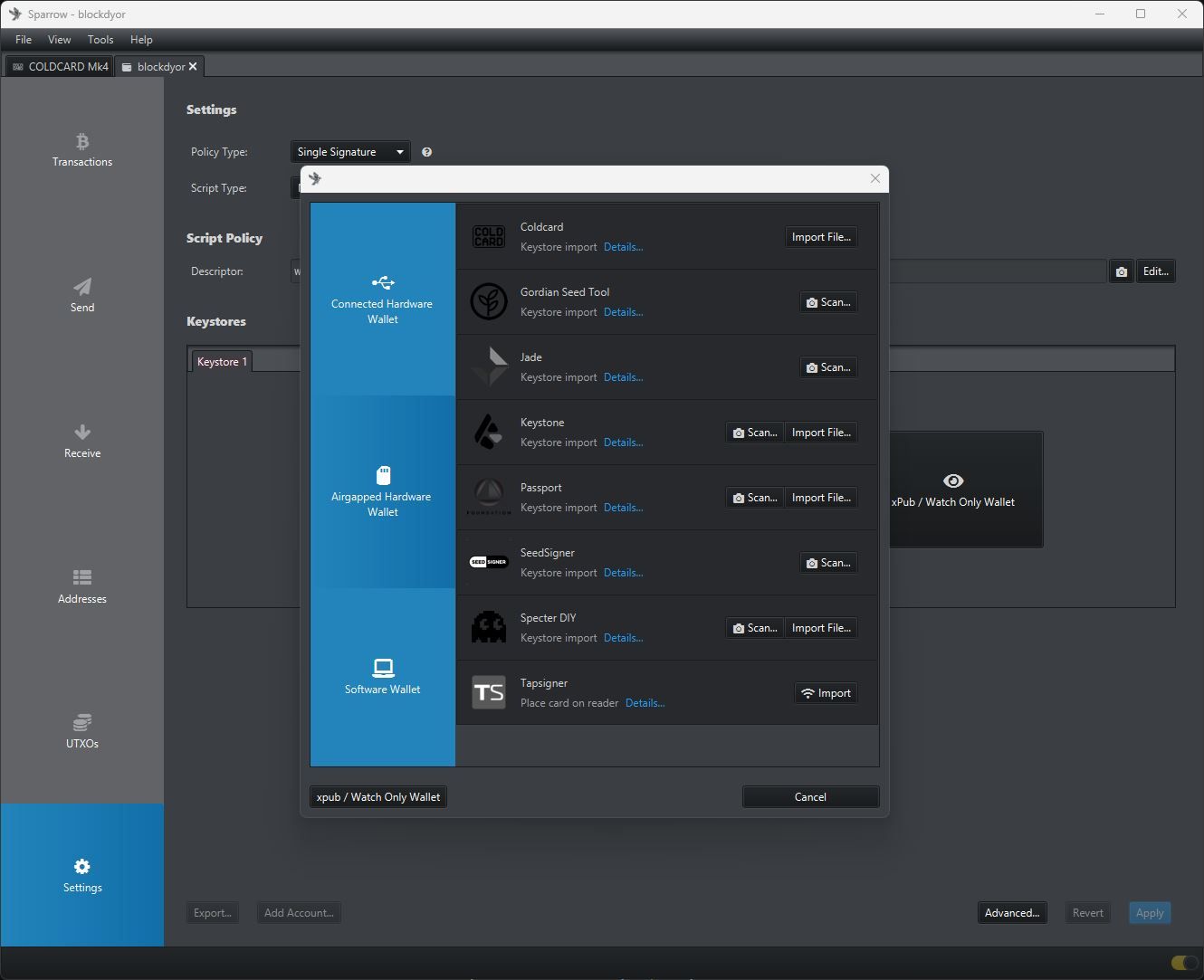Click the SeedSigner logo
This screenshot has width=1204, height=980.
click(x=489, y=562)
